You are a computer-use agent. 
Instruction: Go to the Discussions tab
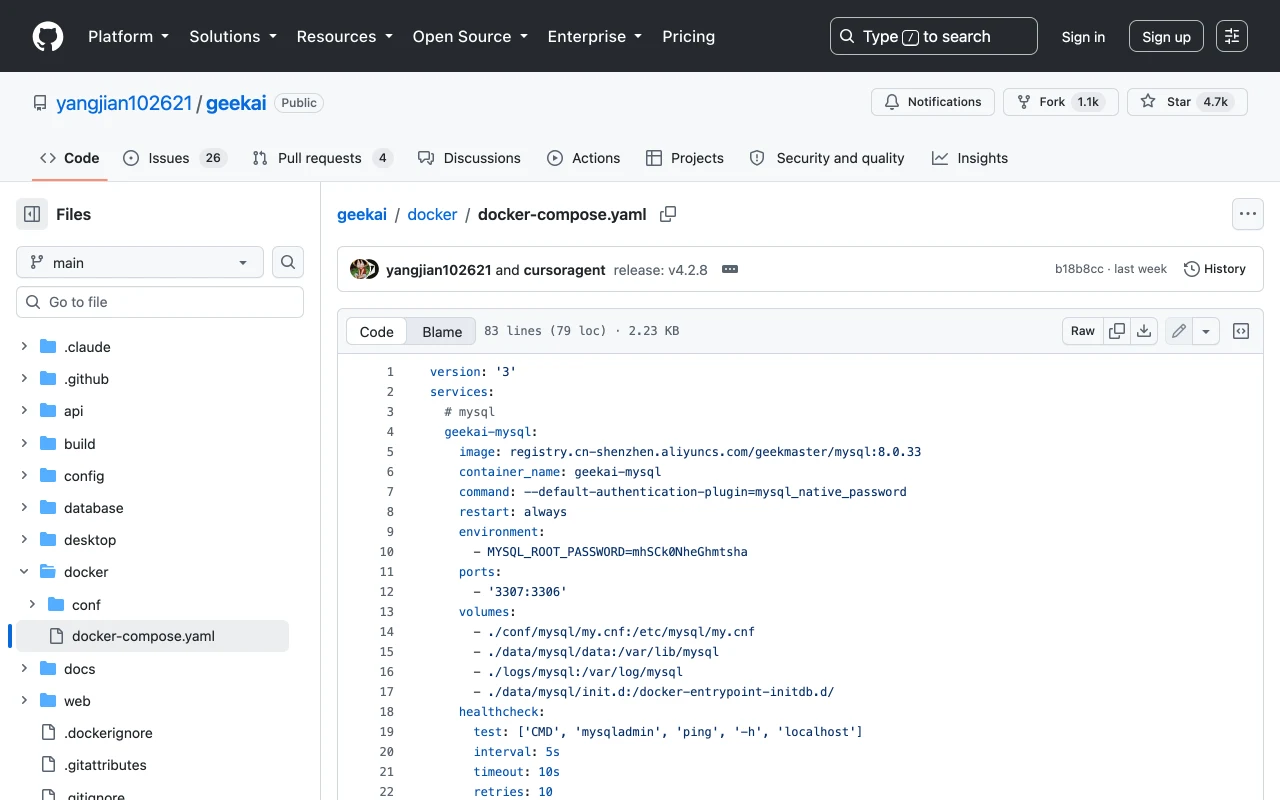tap(469, 158)
